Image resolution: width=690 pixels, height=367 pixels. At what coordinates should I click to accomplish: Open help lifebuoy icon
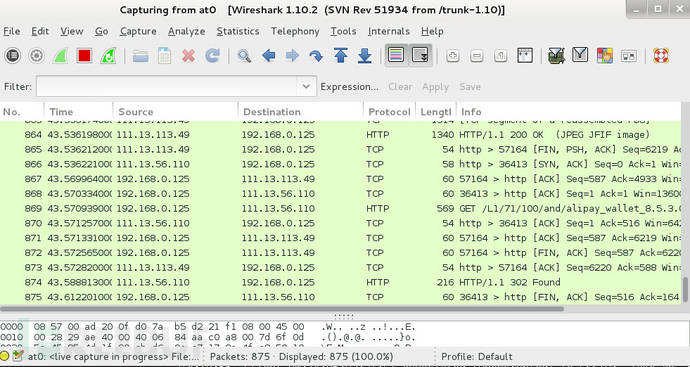[661, 56]
